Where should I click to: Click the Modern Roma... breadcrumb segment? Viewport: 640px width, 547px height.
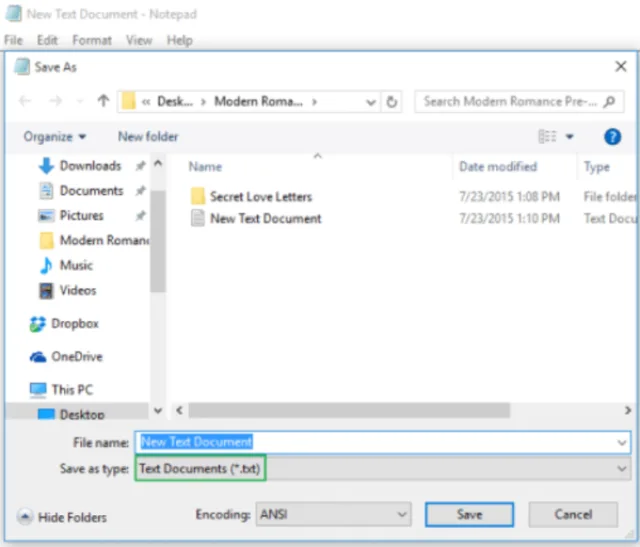pyautogui.click(x=259, y=101)
